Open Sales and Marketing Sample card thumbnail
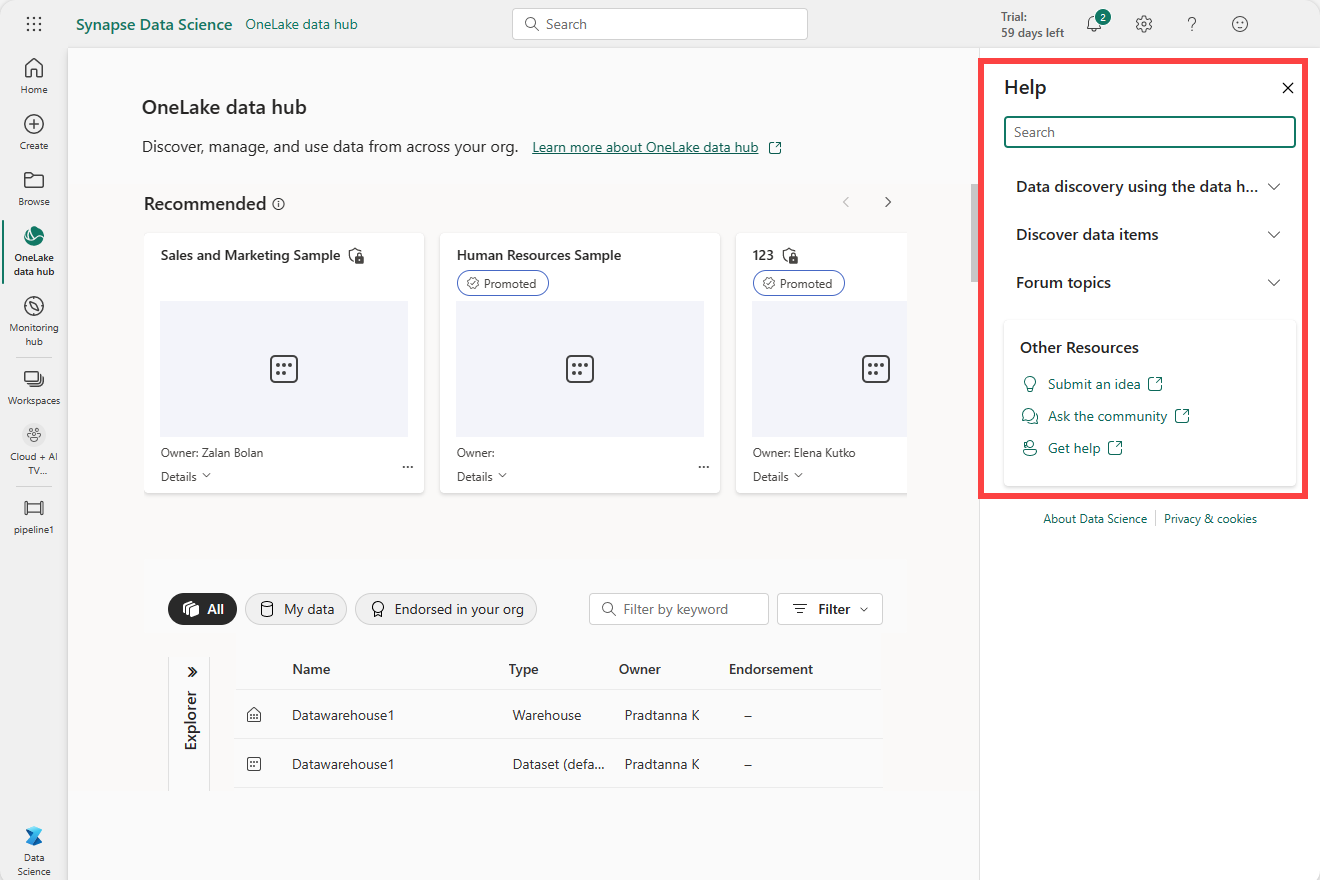This screenshot has width=1320, height=880. click(x=284, y=369)
